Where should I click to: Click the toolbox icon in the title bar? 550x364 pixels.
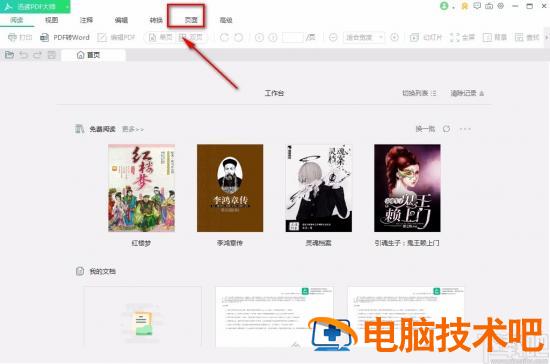point(489,6)
